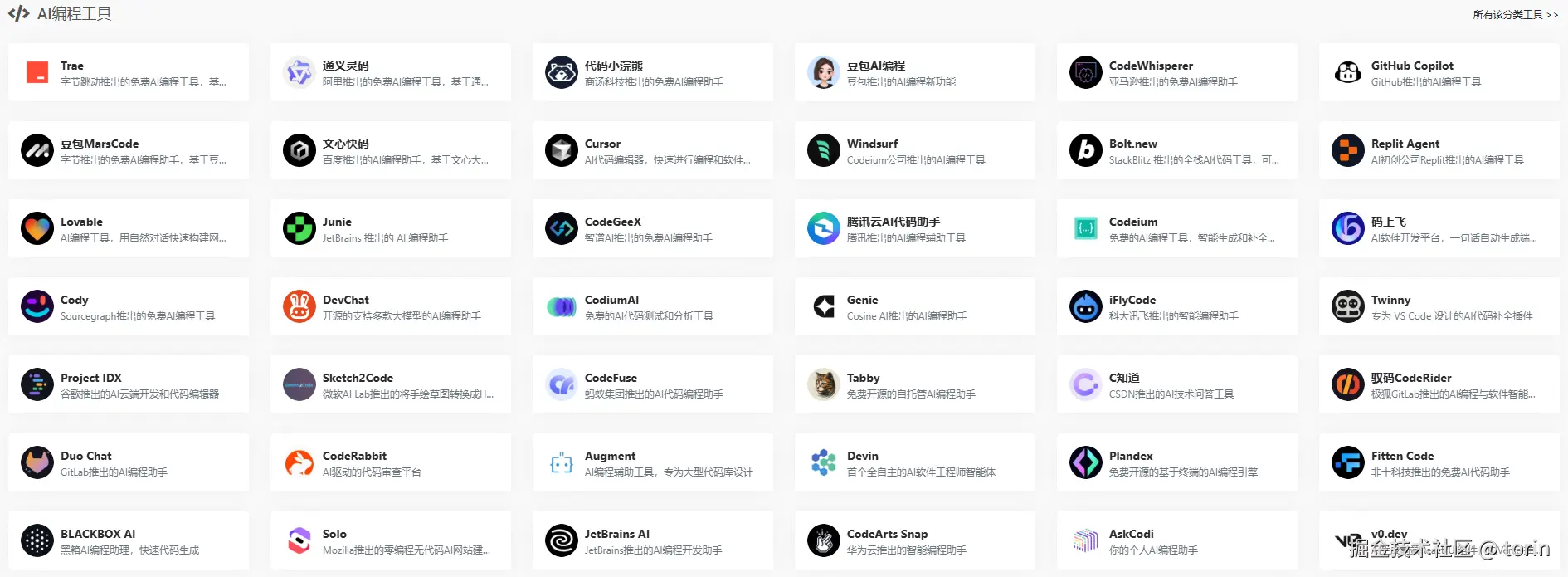
Task: Open the Fitten Code title link
Action: 1402,456
